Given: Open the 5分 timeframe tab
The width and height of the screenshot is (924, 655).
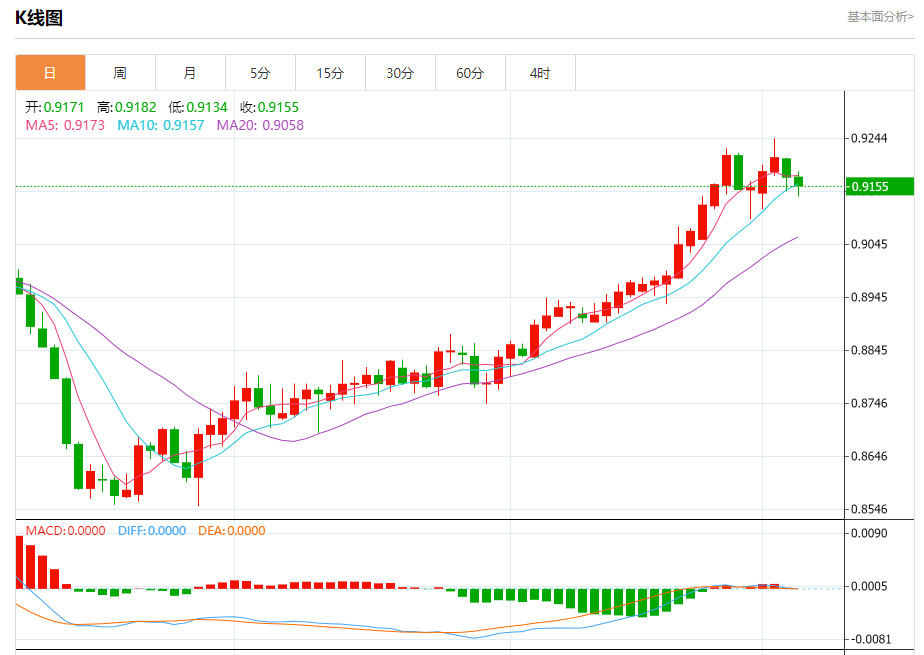Looking at the screenshot, I should tap(260, 73).
